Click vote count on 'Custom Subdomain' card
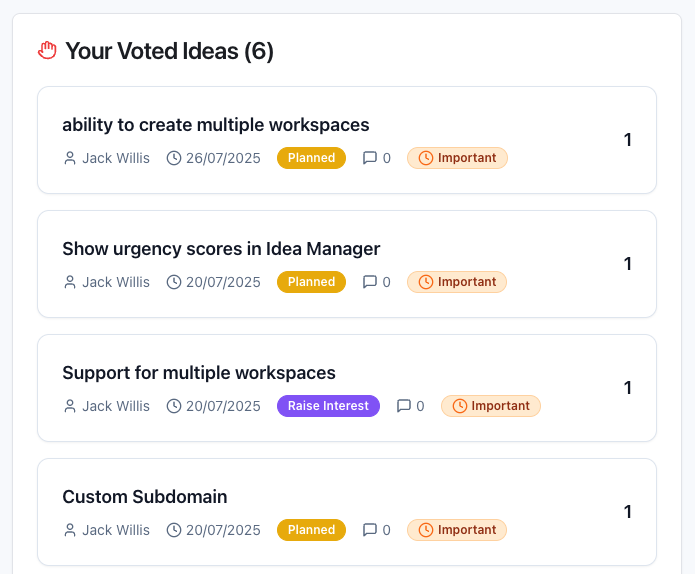Screen dimensions: 695x574 pyautogui.click(x=628, y=512)
